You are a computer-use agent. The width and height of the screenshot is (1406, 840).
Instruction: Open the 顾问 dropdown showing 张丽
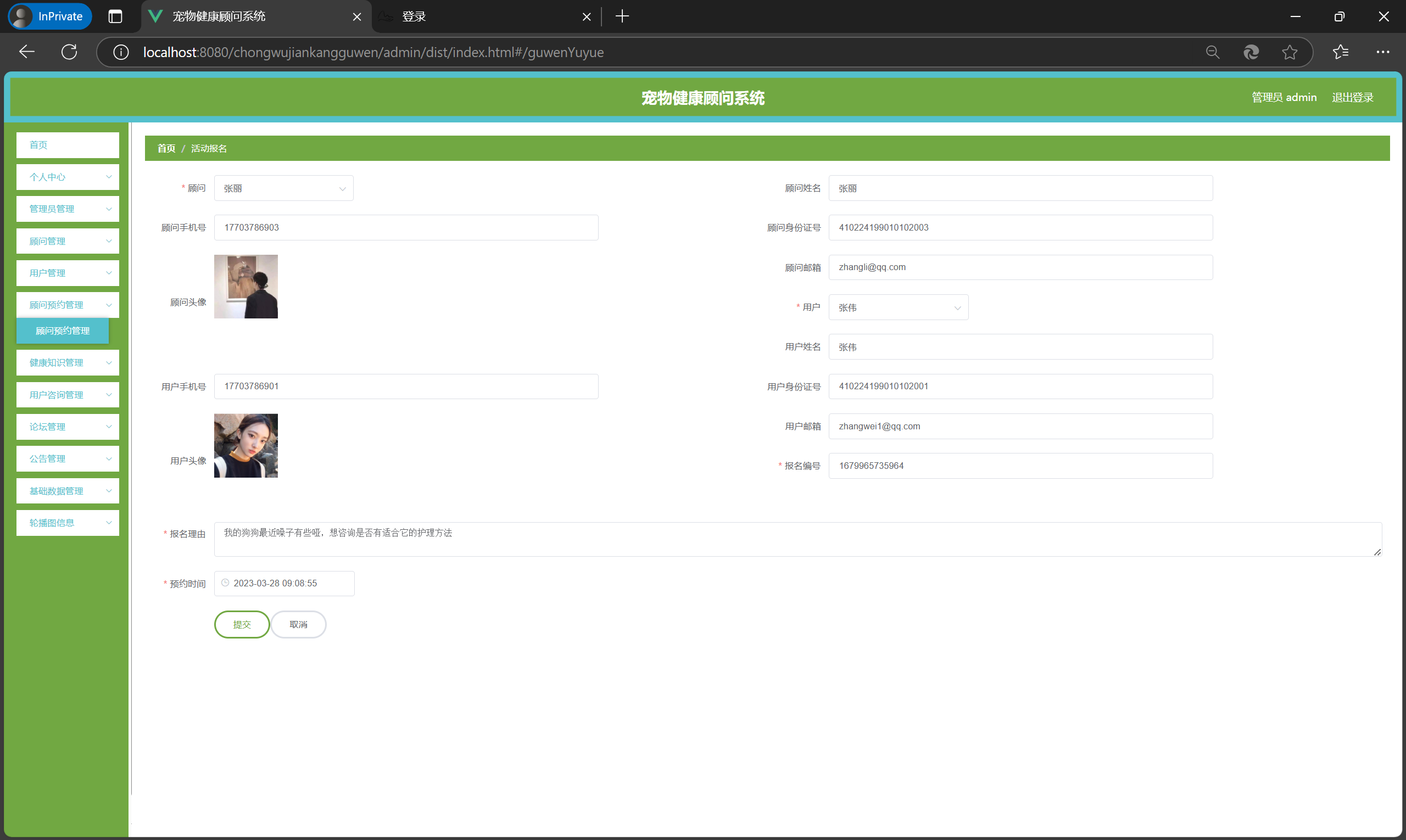tap(283, 188)
